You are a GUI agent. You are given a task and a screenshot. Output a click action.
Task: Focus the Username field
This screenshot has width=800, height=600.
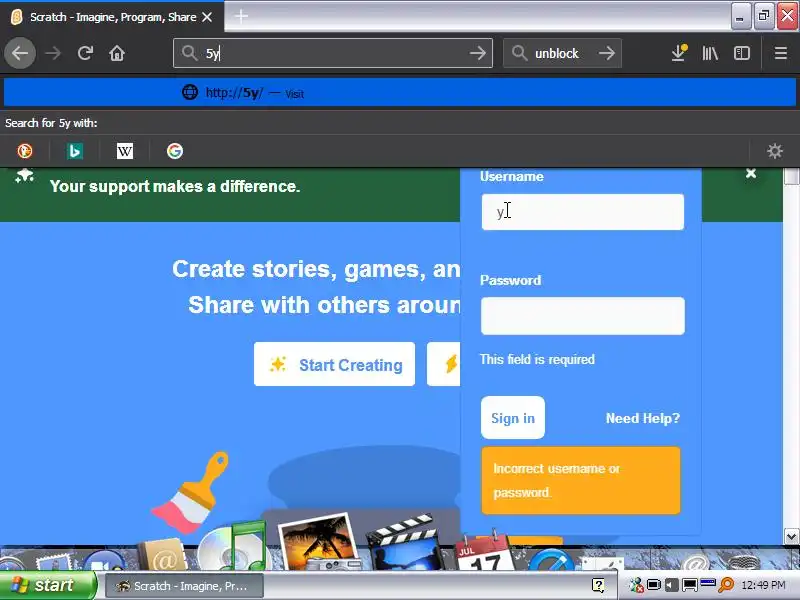click(x=583, y=212)
